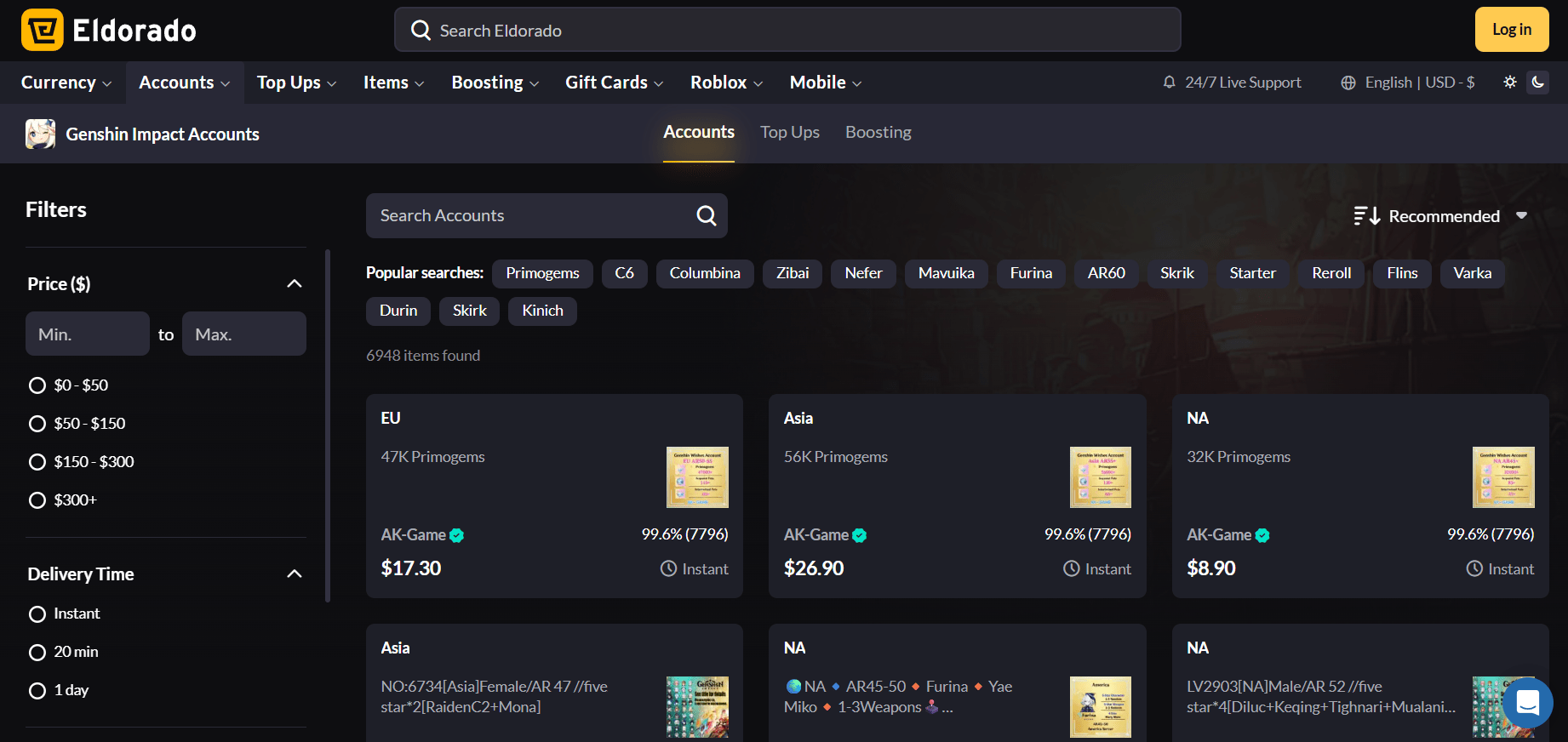Click the Eldorado logo icon
This screenshot has width=1568, height=742.
(43, 31)
